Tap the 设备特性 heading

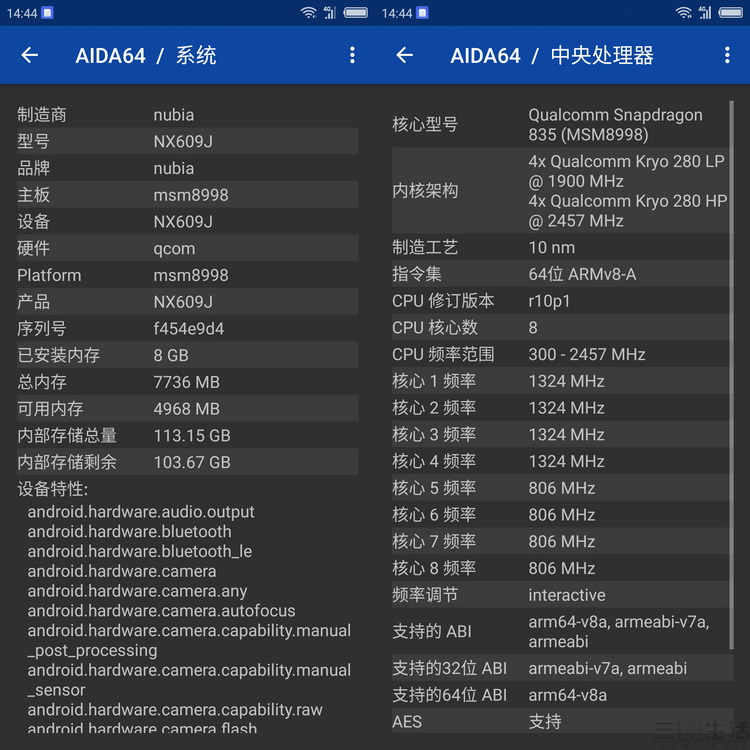(53, 489)
